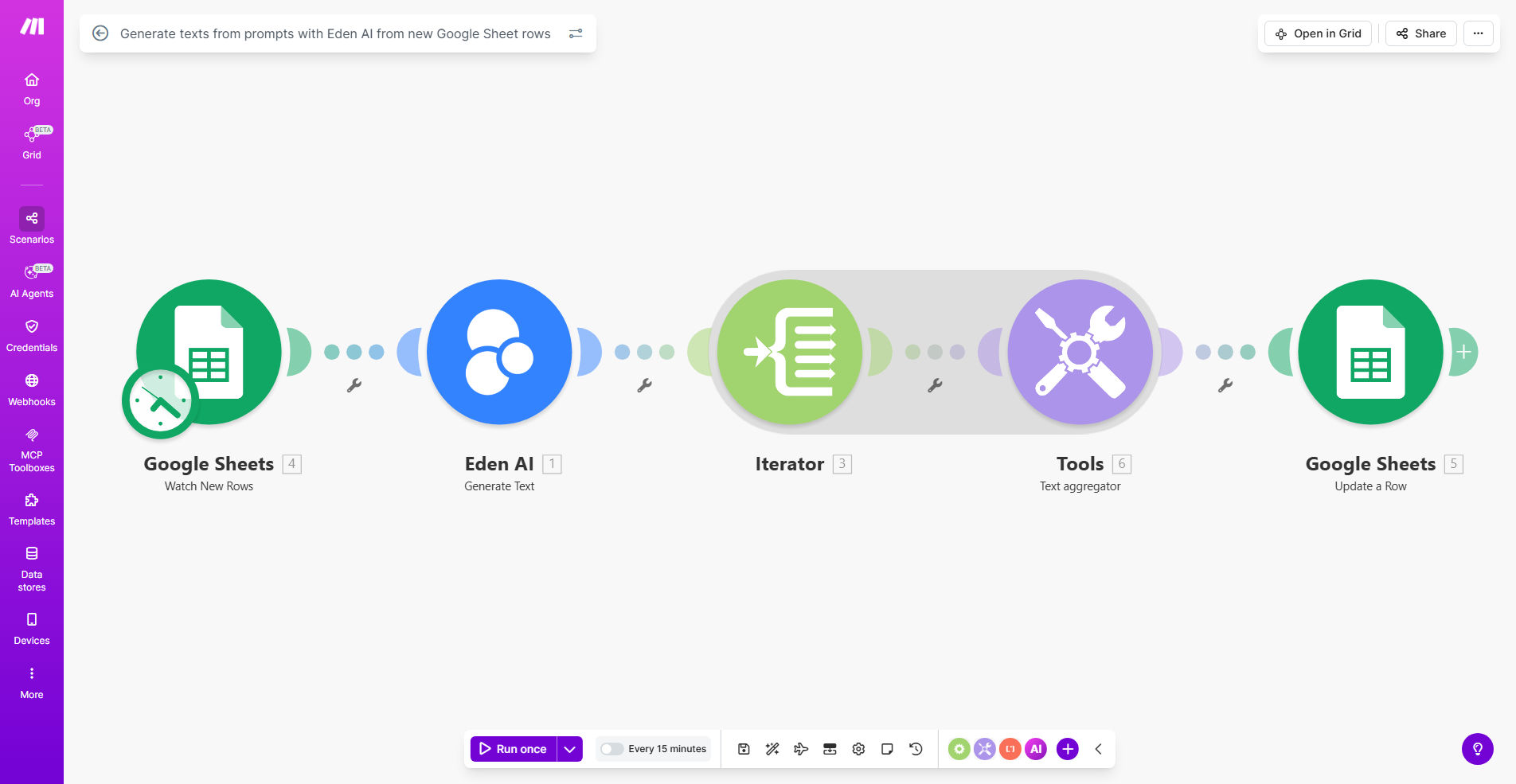The image size is (1516, 784).
Task: Open the three-dot options menu in the top bar
Action: [1479, 33]
